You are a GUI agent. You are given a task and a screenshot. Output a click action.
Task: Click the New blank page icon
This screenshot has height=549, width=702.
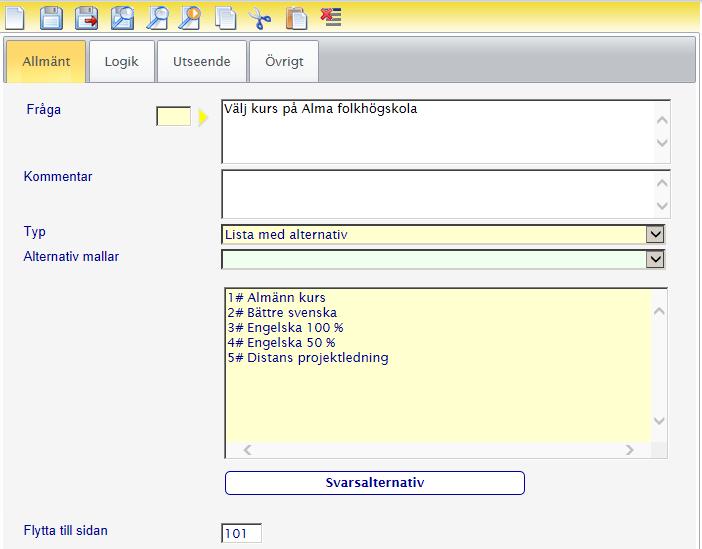(15, 18)
